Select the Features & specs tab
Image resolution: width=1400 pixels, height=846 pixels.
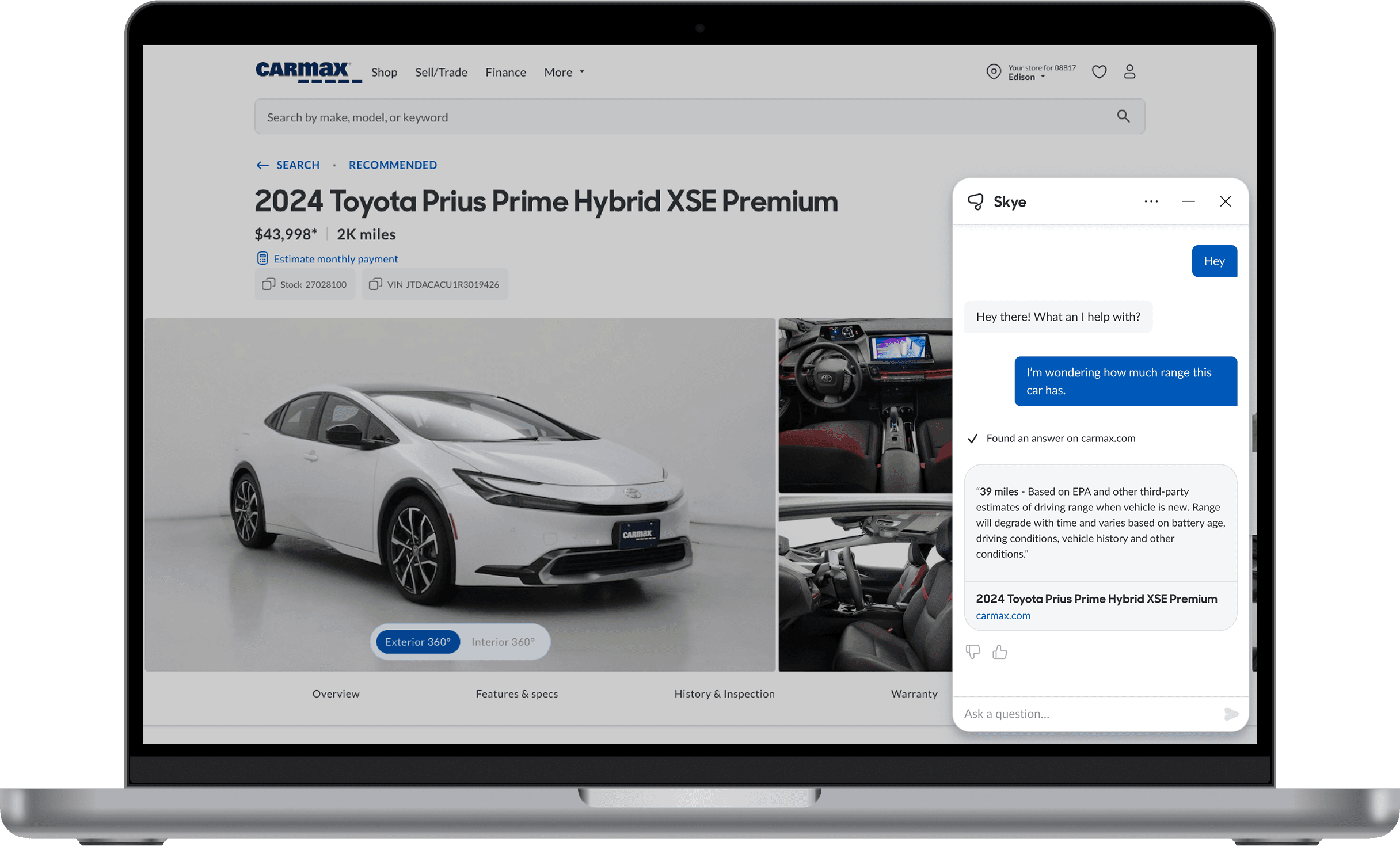[x=516, y=693]
